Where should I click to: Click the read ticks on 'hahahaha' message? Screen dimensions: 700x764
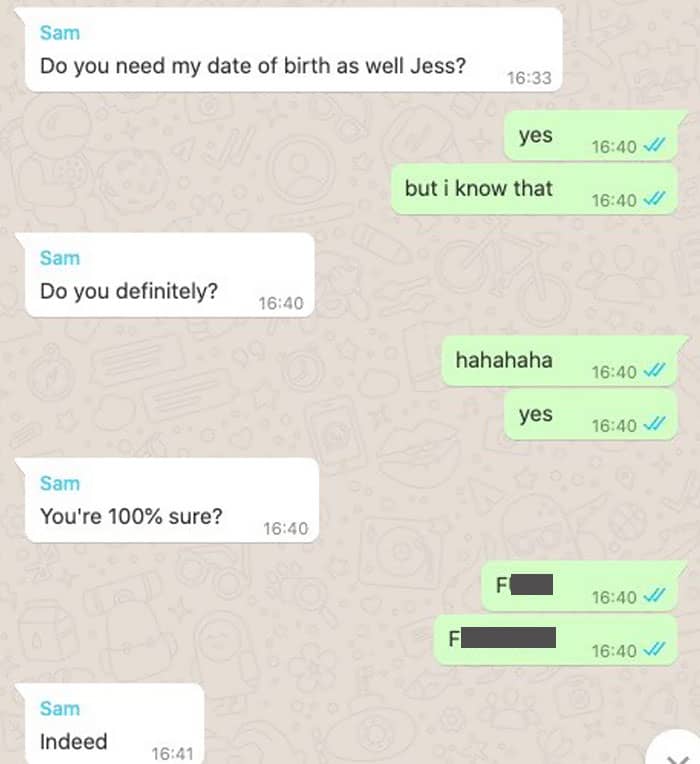coord(654,371)
